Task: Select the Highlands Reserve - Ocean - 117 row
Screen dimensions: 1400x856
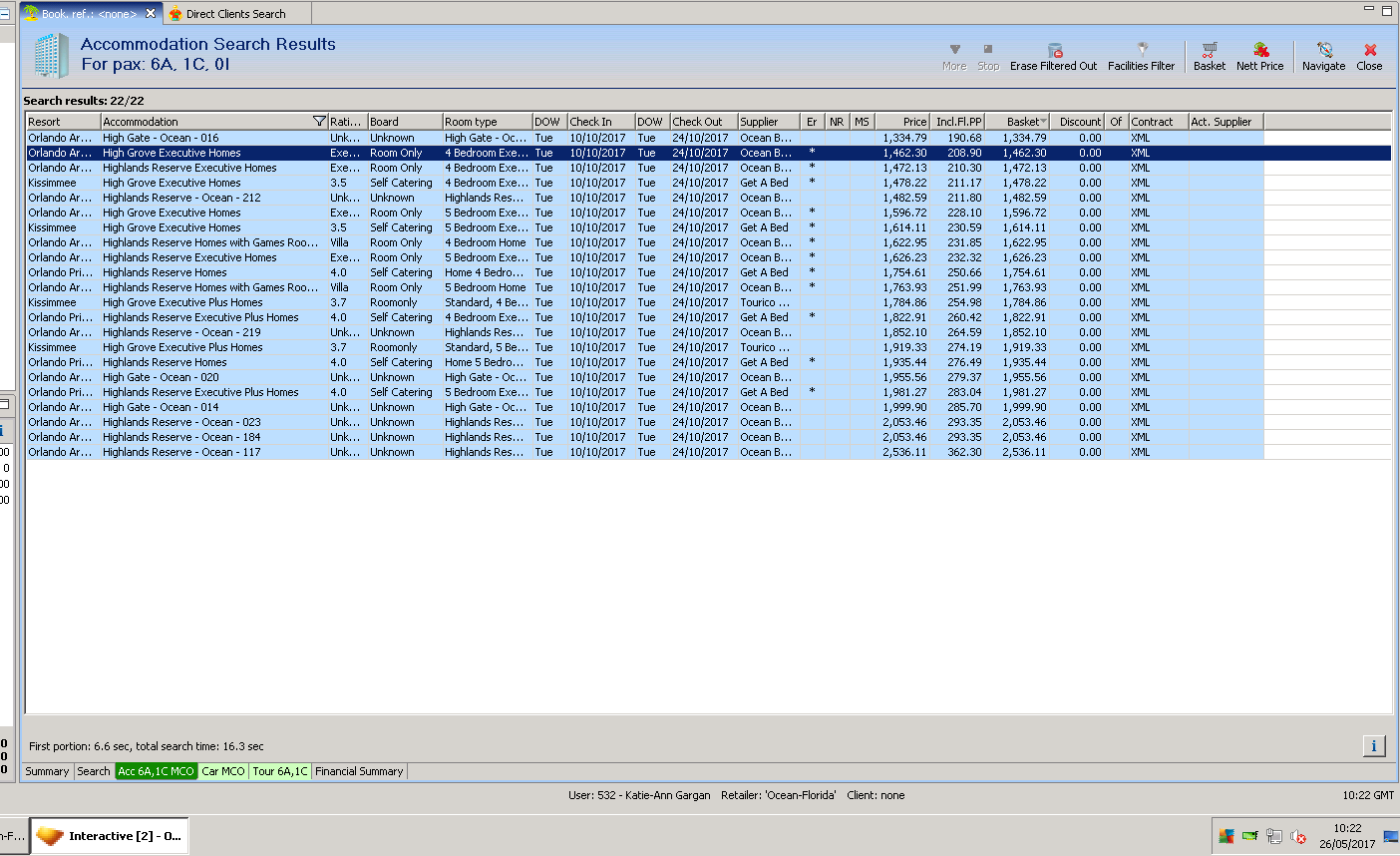Action: click(181, 452)
